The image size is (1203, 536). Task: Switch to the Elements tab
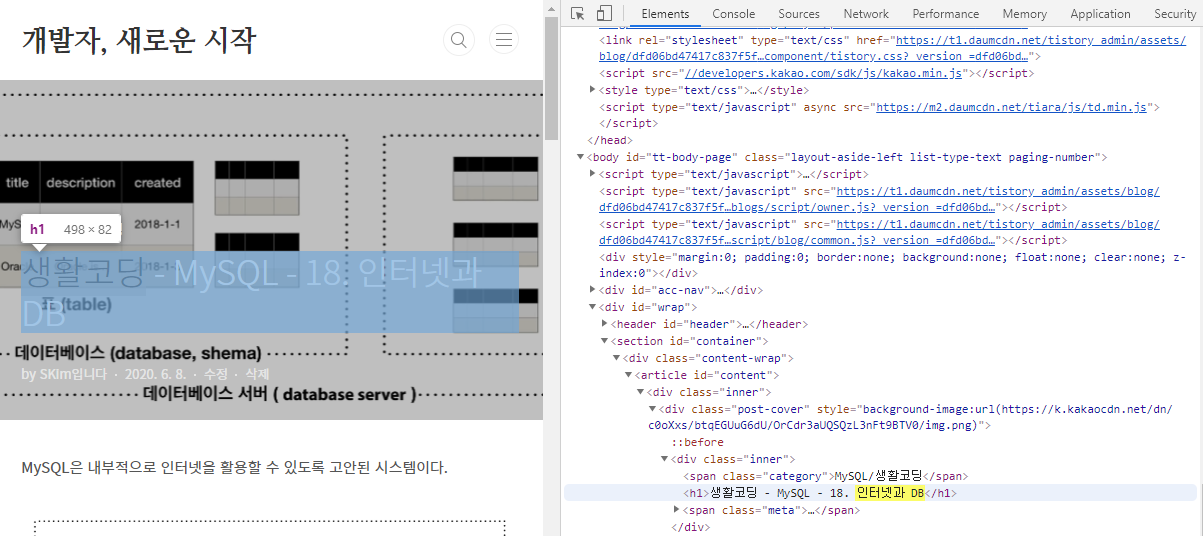pyautogui.click(x=665, y=14)
